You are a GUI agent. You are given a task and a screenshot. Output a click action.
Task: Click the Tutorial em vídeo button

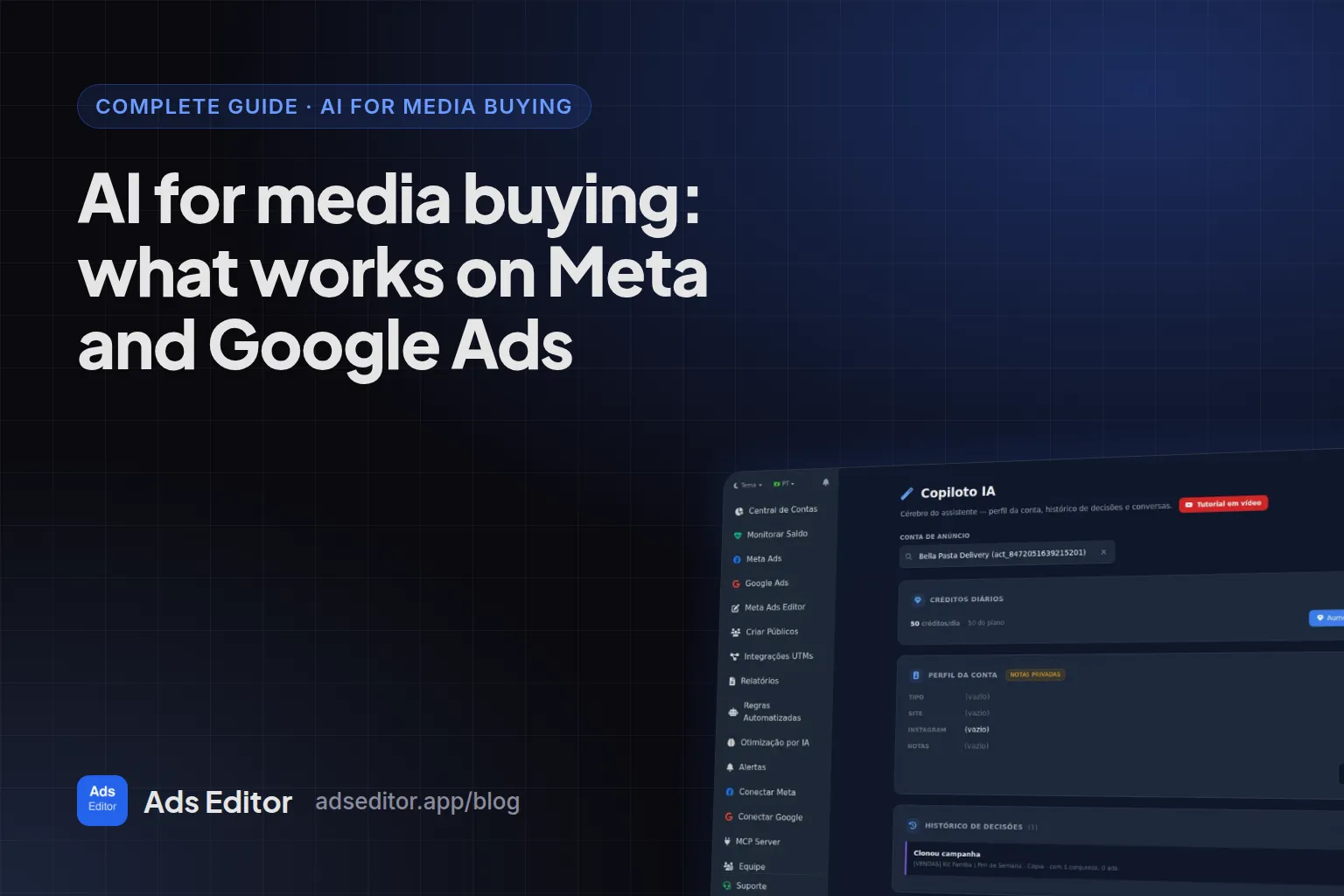tap(1223, 504)
